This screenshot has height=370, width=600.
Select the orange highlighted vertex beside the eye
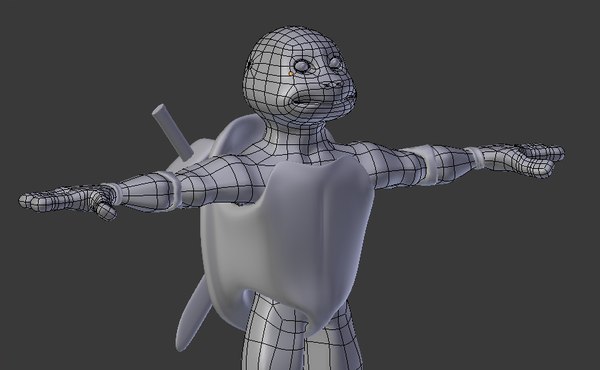290,73
